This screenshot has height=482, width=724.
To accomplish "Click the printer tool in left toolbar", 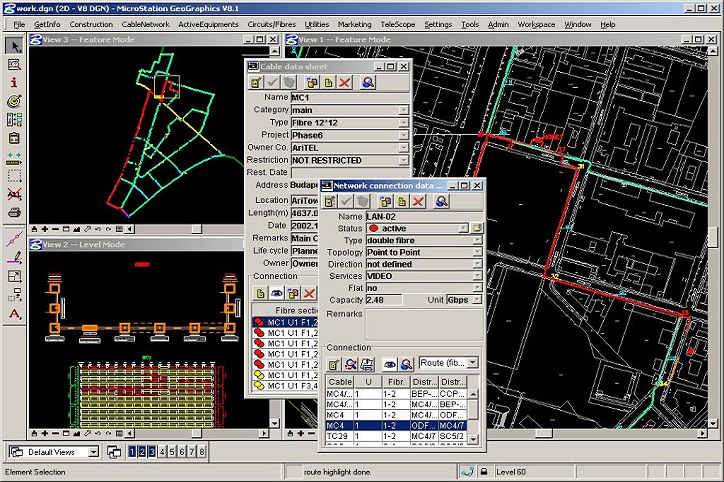I will click(x=14, y=212).
